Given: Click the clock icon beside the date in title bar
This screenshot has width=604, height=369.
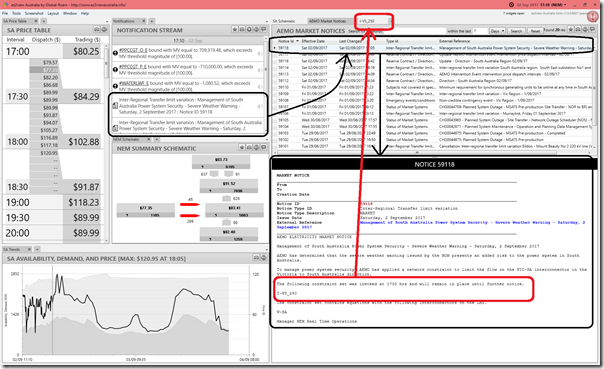Looking at the screenshot, I should (x=512, y=5).
